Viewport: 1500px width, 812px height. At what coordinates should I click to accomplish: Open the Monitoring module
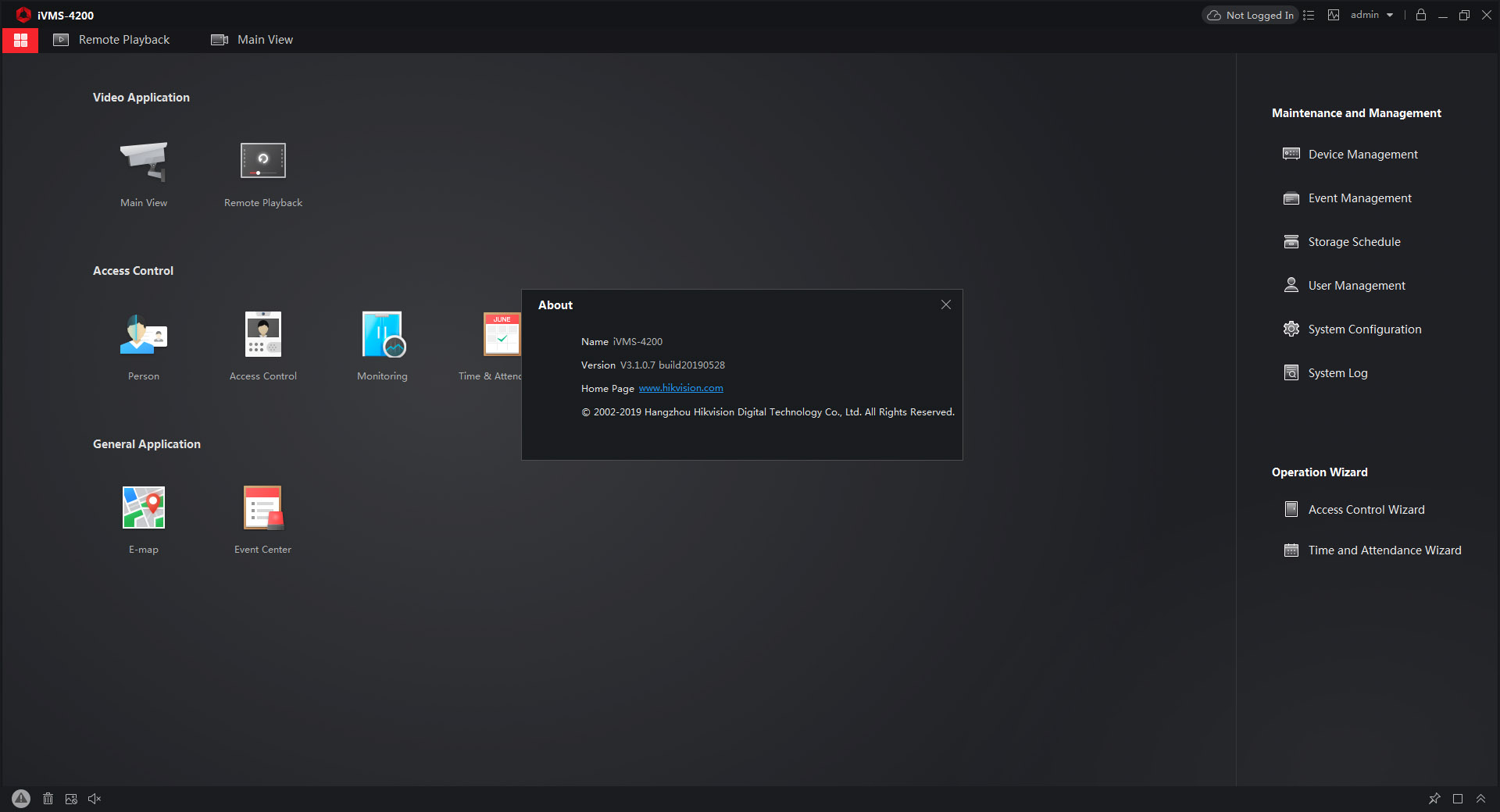pos(383,334)
